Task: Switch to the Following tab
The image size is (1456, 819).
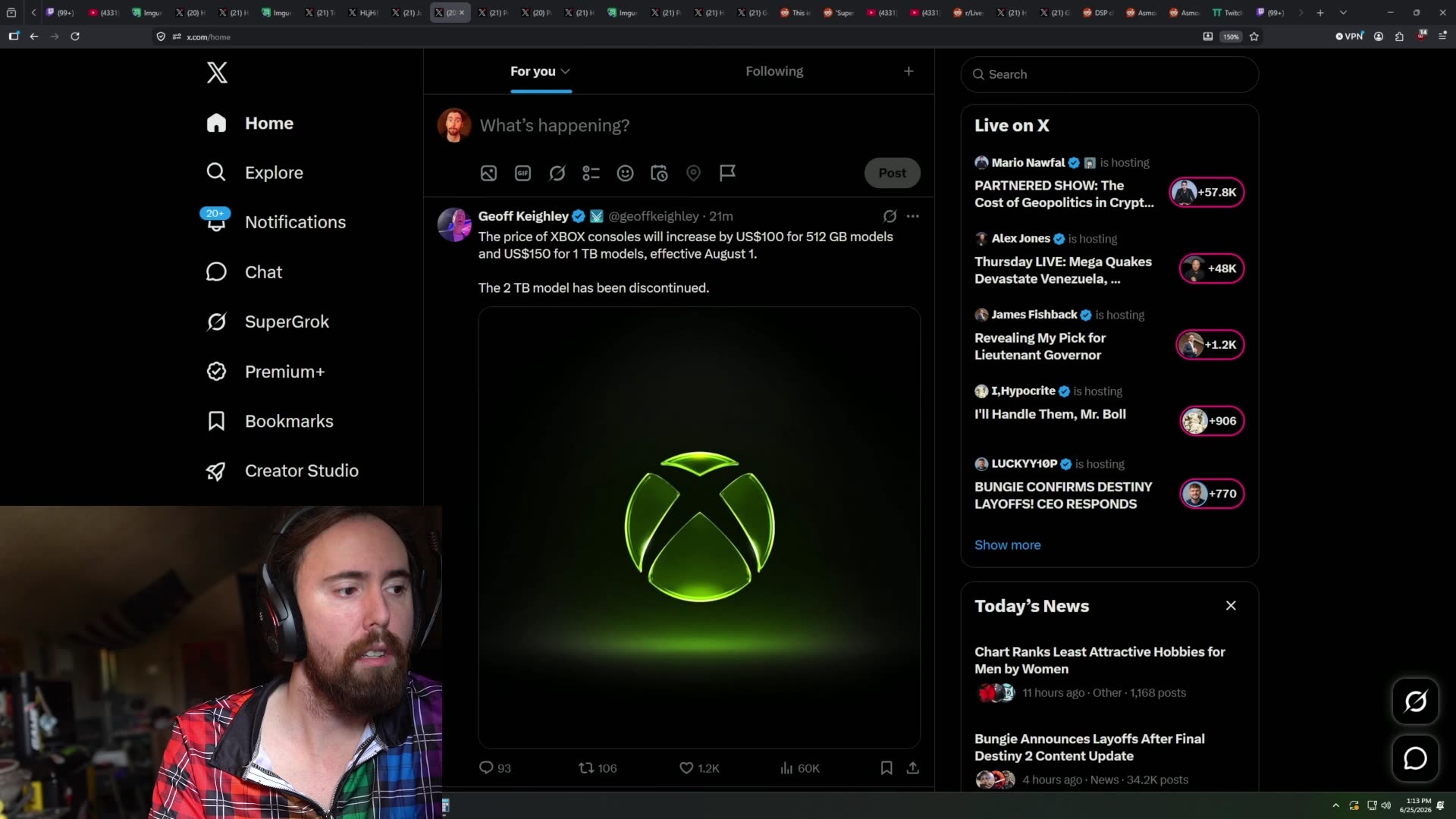Action: 774,71
